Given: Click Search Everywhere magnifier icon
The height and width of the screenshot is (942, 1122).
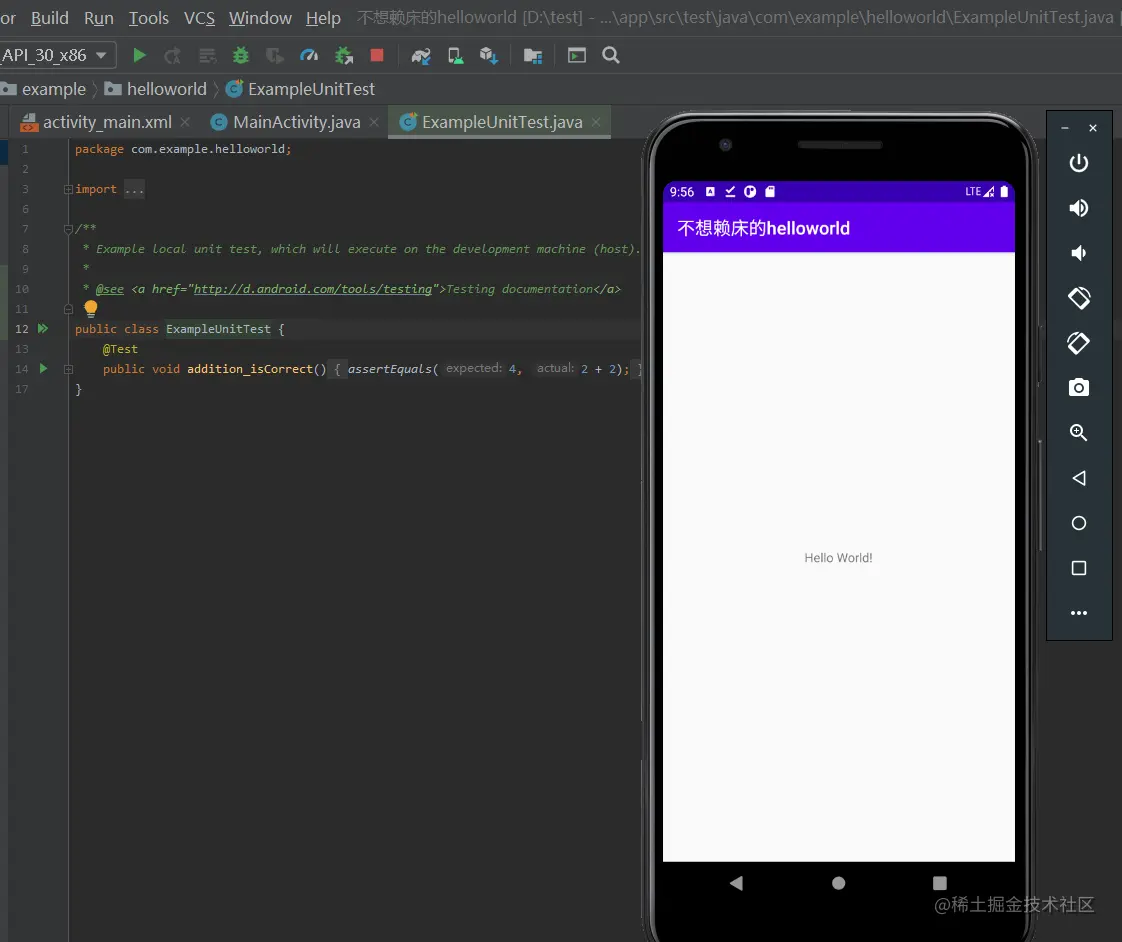Looking at the screenshot, I should [x=610, y=55].
